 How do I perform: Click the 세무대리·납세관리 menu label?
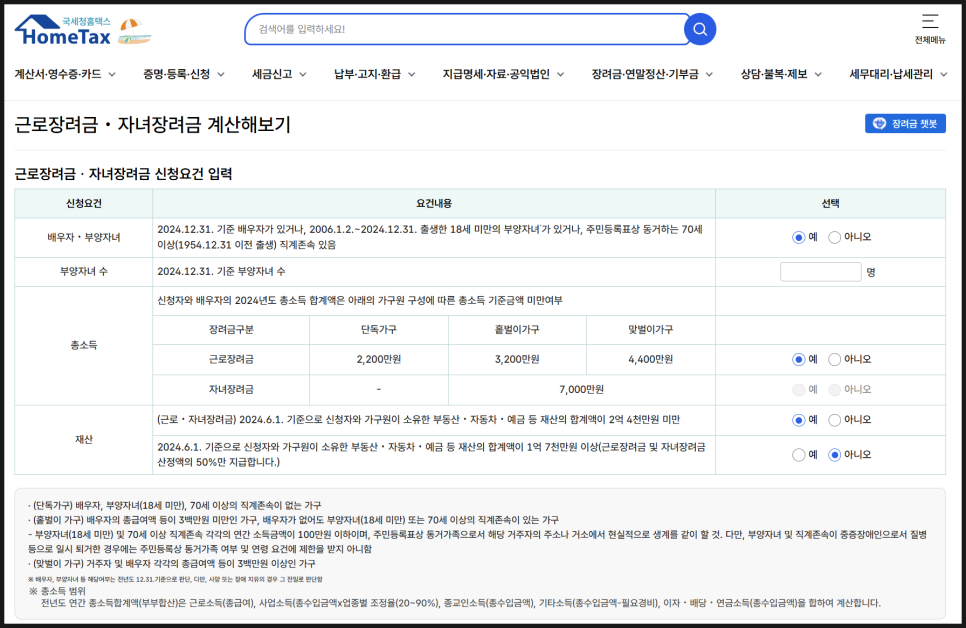click(x=891, y=74)
